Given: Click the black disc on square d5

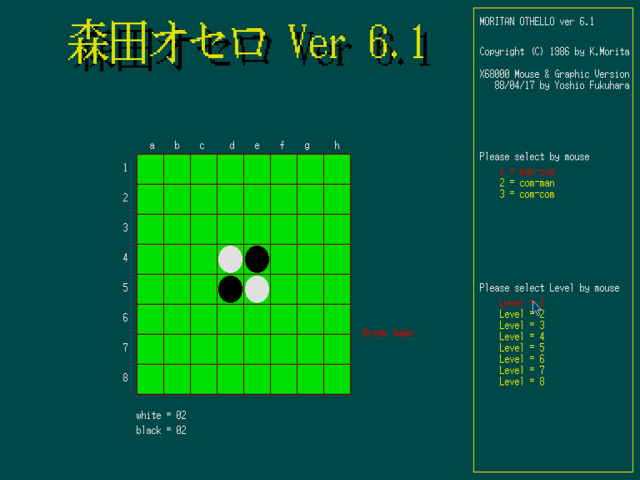Looking at the screenshot, I should coord(231,289).
